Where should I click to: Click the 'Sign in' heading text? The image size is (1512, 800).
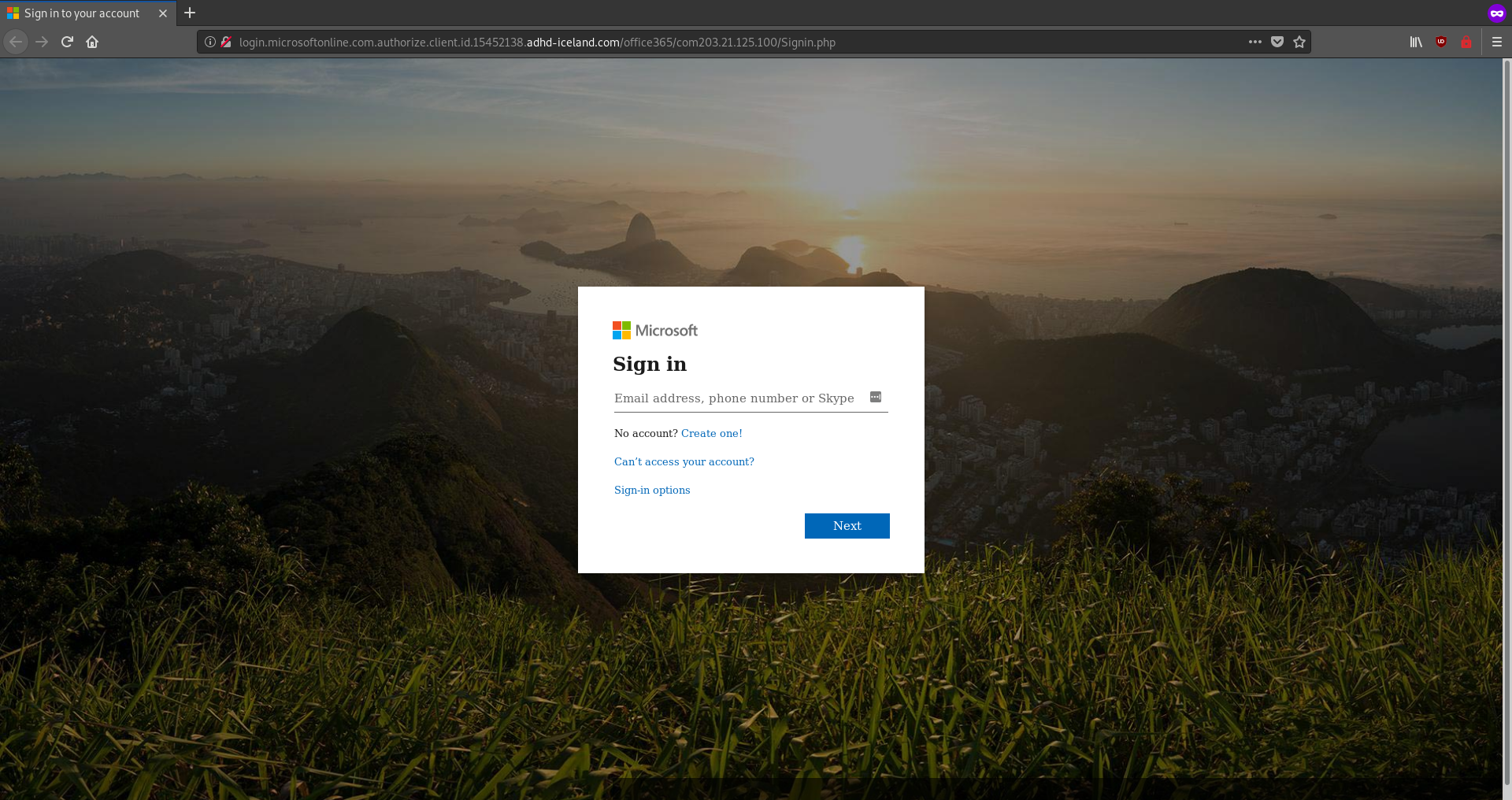tap(650, 364)
